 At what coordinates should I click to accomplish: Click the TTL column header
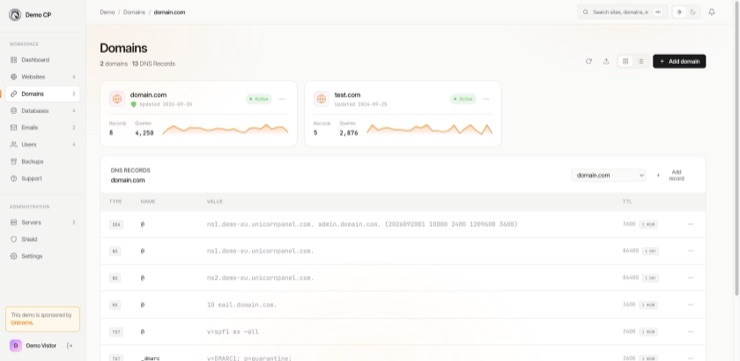[627, 201]
